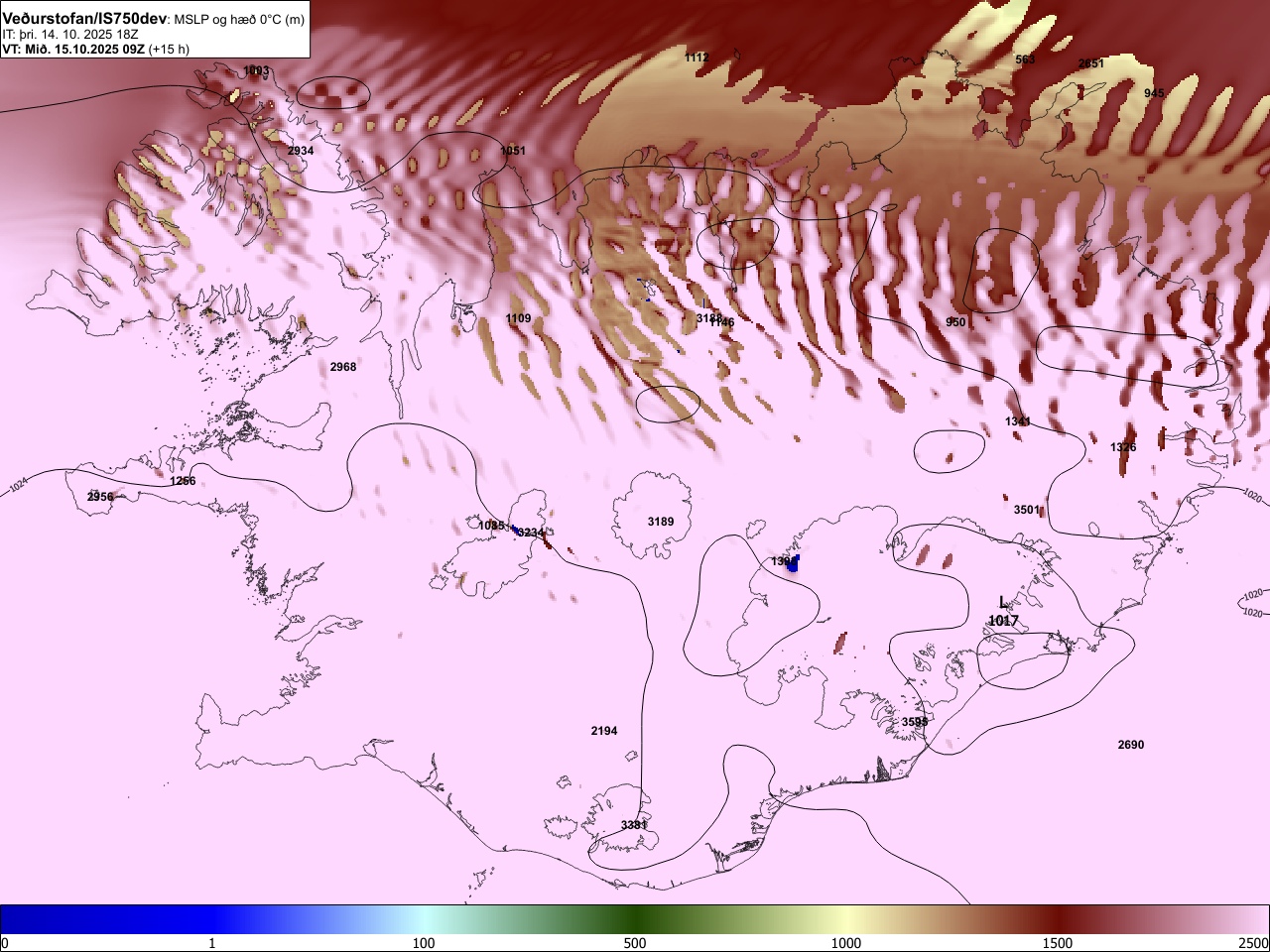Click the 1112 height value
The height and width of the screenshot is (952, 1270).
pyautogui.click(x=697, y=58)
